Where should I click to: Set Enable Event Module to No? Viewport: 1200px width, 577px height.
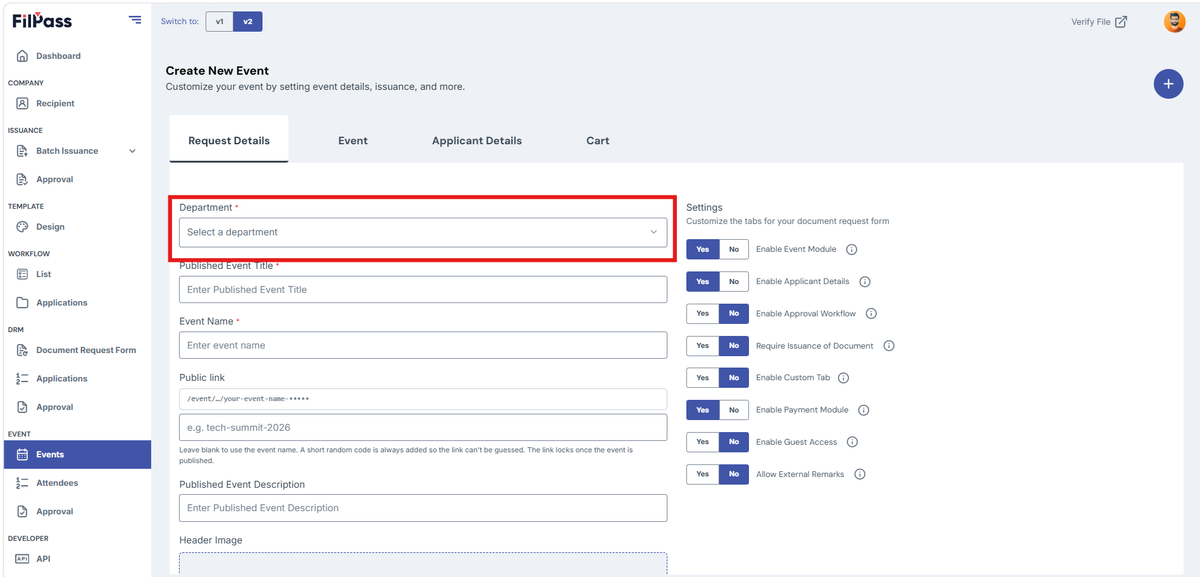point(734,249)
